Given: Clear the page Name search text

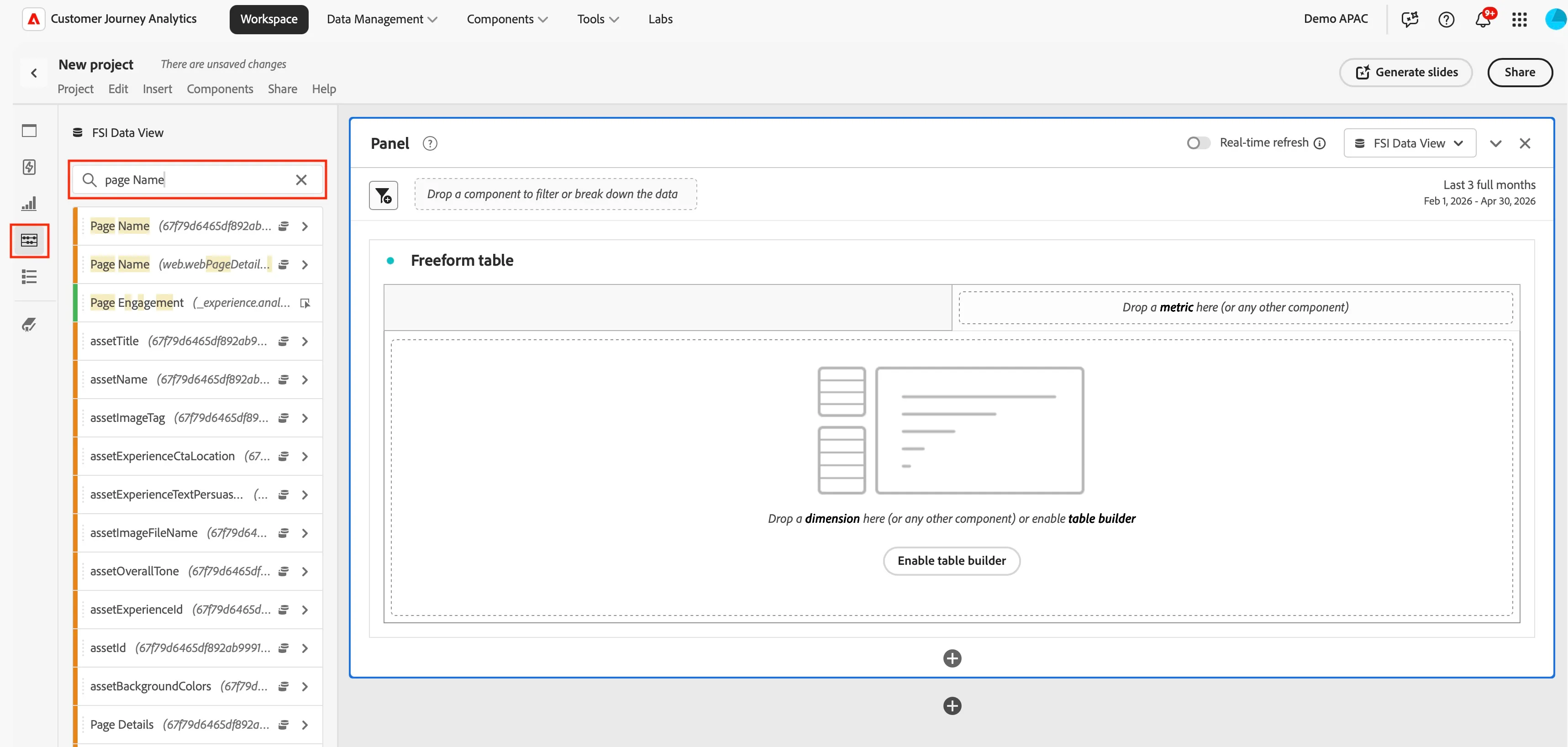Looking at the screenshot, I should click(301, 179).
